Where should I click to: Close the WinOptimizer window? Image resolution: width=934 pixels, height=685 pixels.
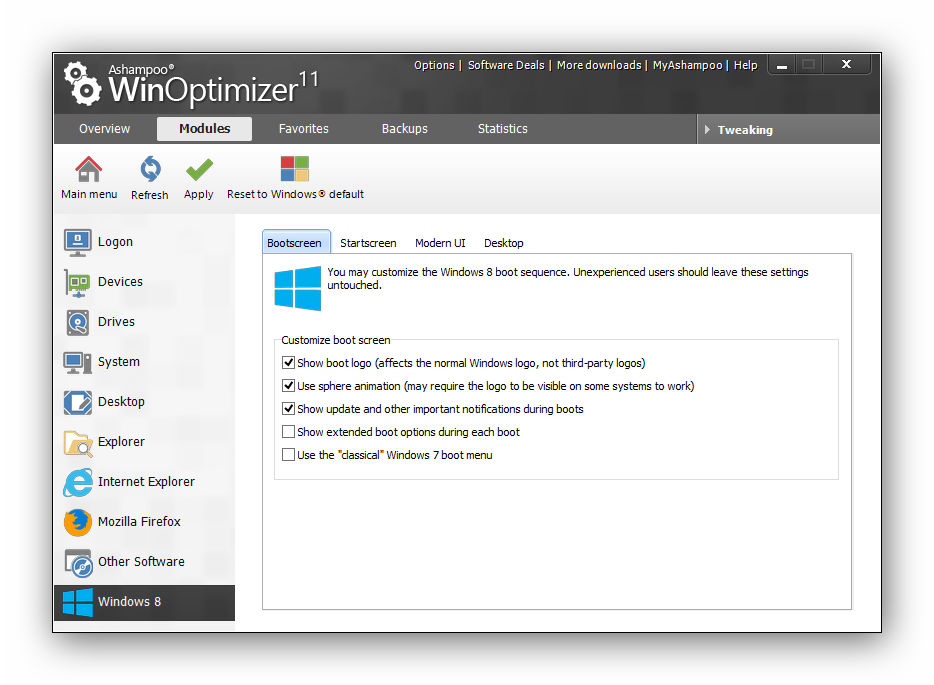[846, 64]
